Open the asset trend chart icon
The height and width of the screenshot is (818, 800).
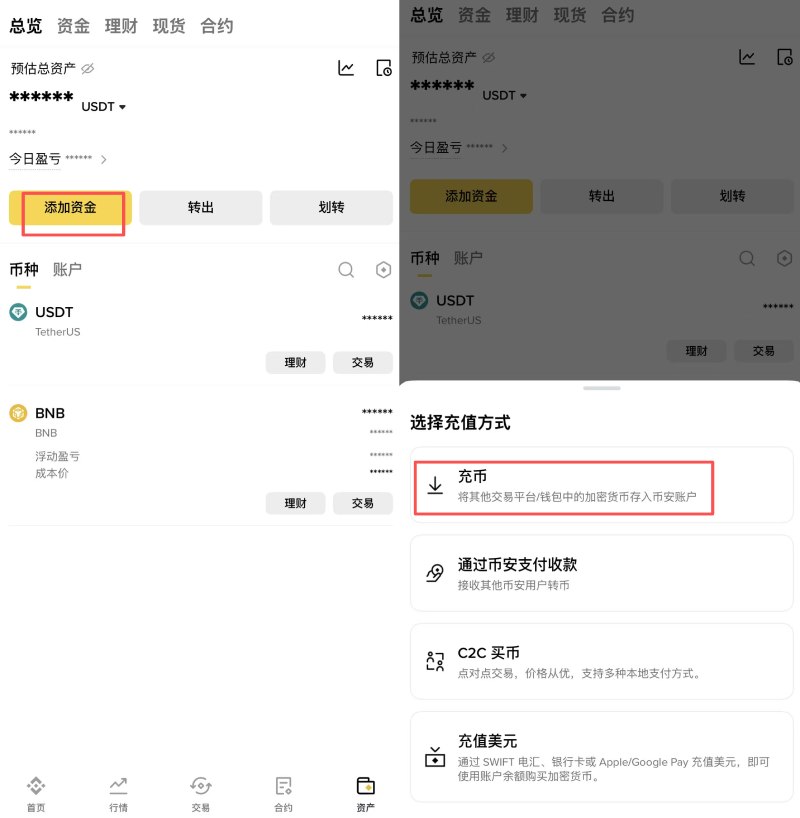346,68
